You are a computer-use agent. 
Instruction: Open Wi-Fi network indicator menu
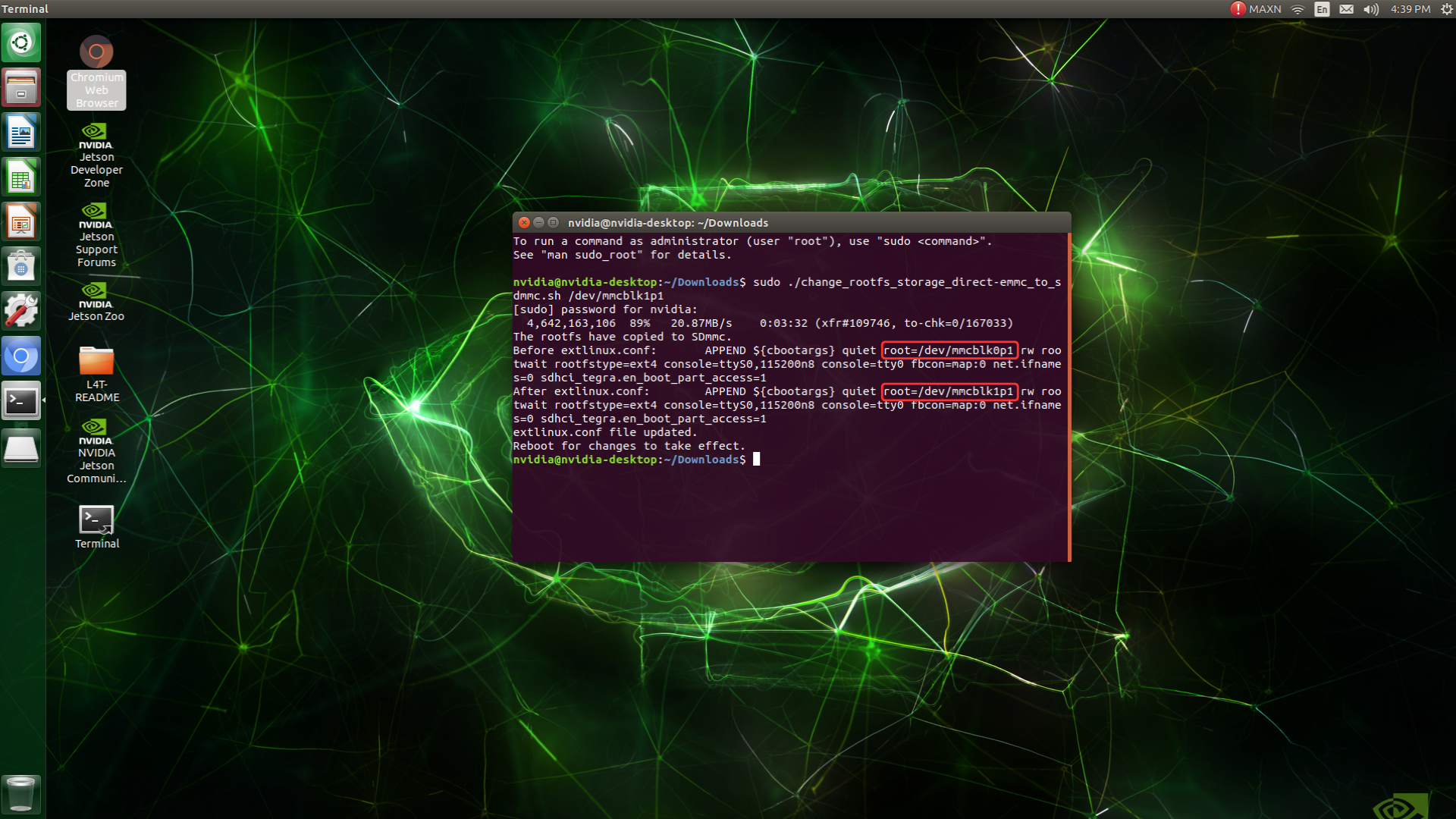tap(1298, 9)
